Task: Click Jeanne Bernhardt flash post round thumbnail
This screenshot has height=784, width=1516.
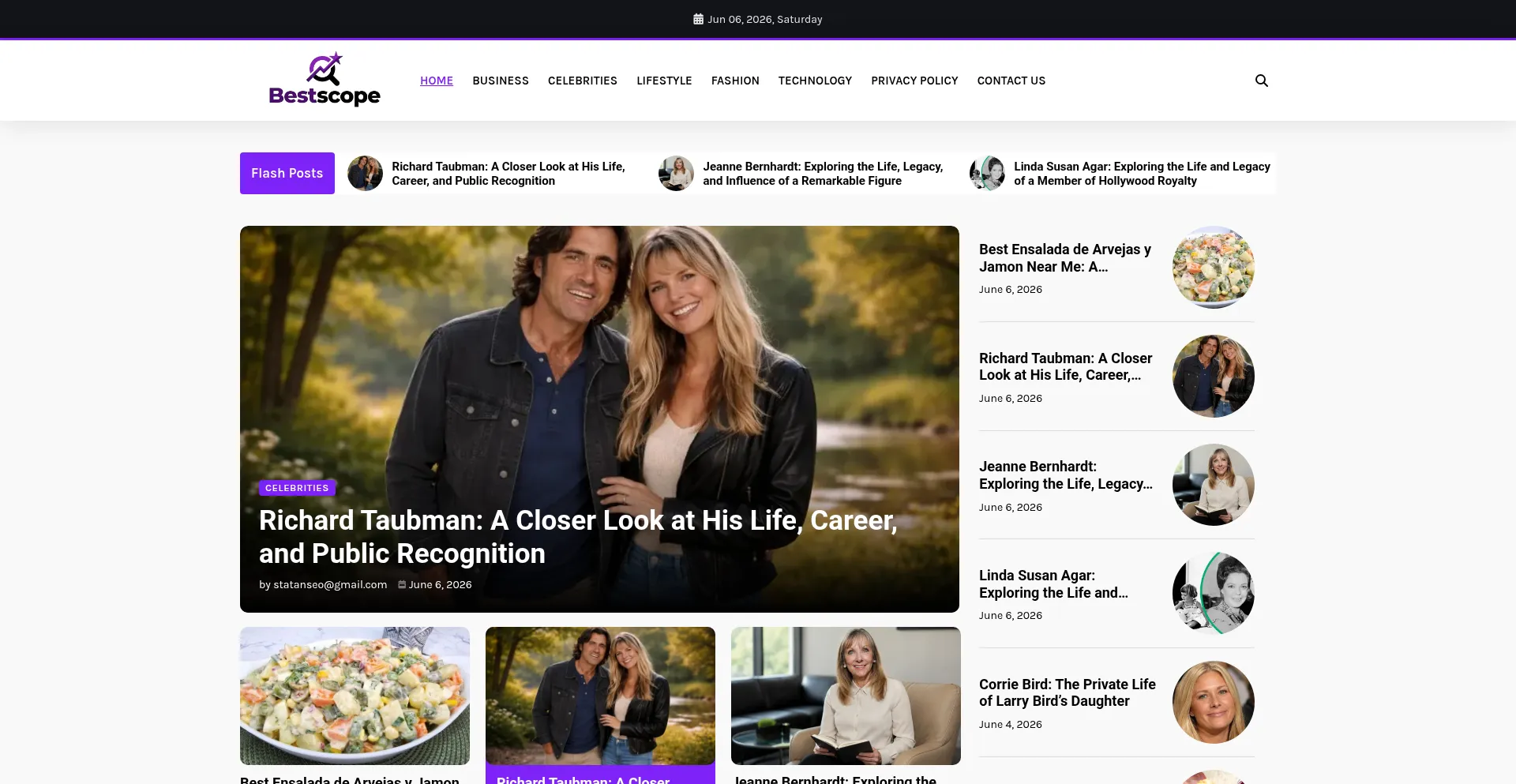Action: click(x=676, y=173)
